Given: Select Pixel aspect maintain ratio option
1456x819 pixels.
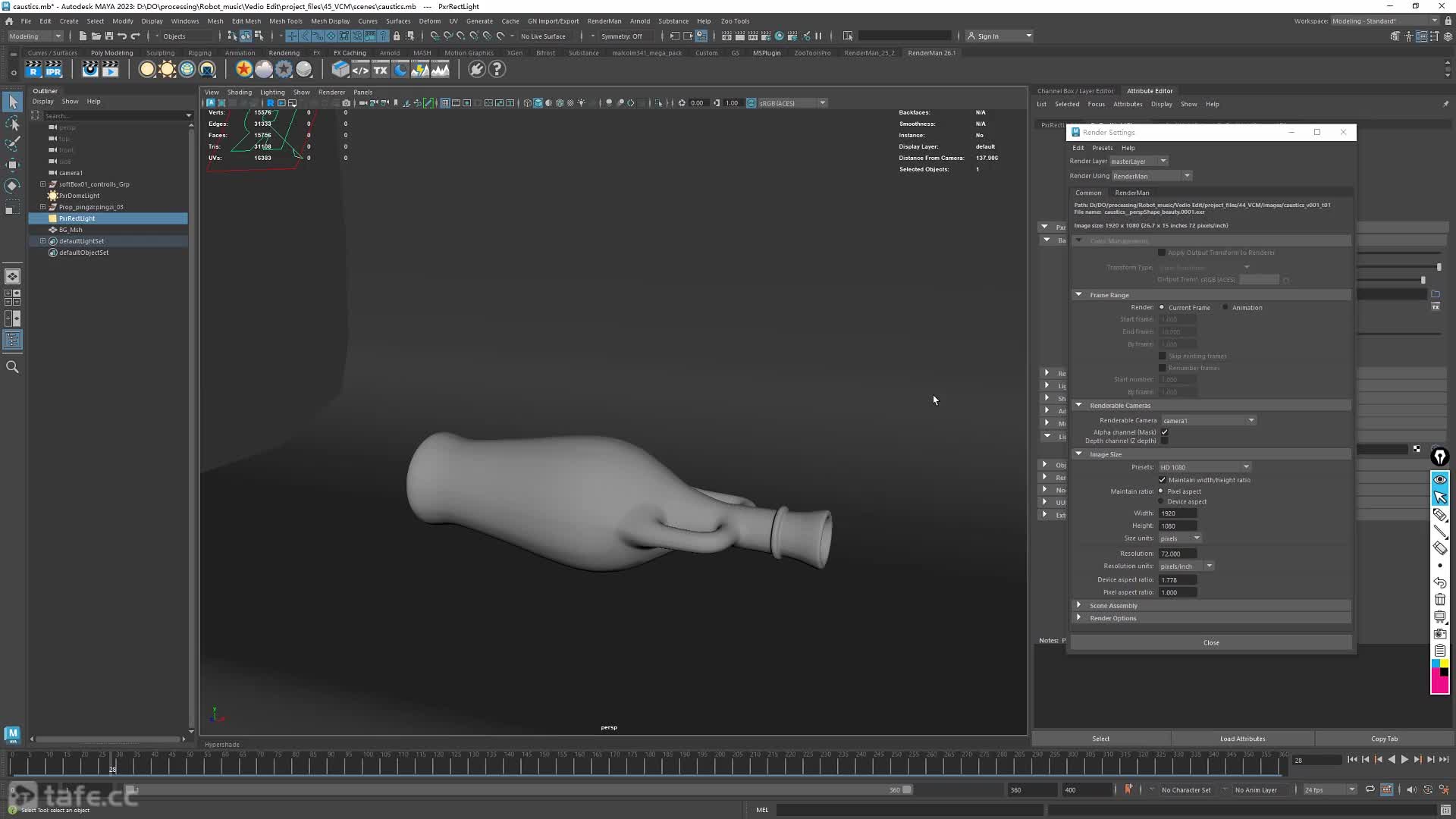Looking at the screenshot, I should [1161, 491].
